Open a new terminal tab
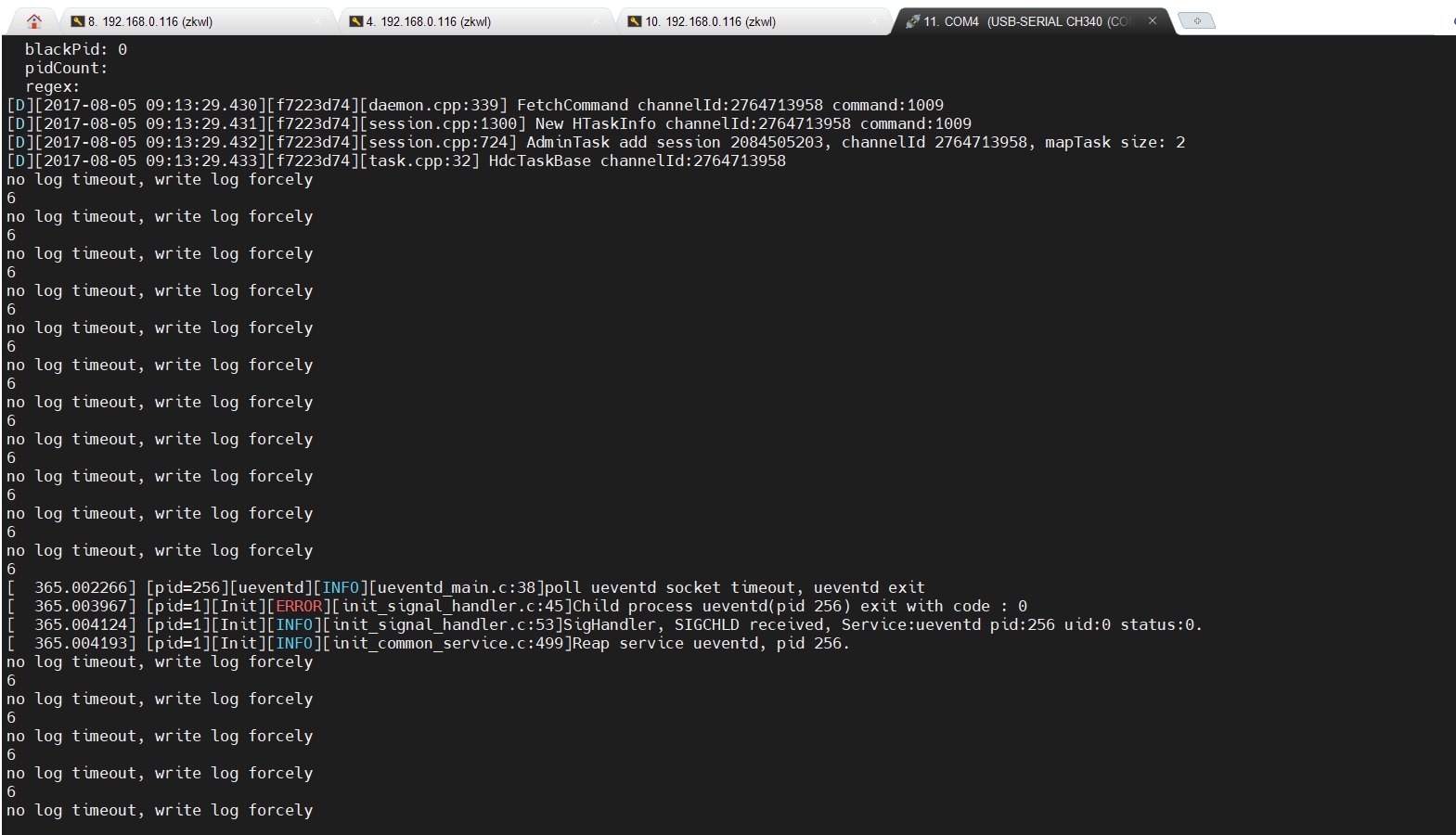The height and width of the screenshot is (835, 1456). [1197, 20]
